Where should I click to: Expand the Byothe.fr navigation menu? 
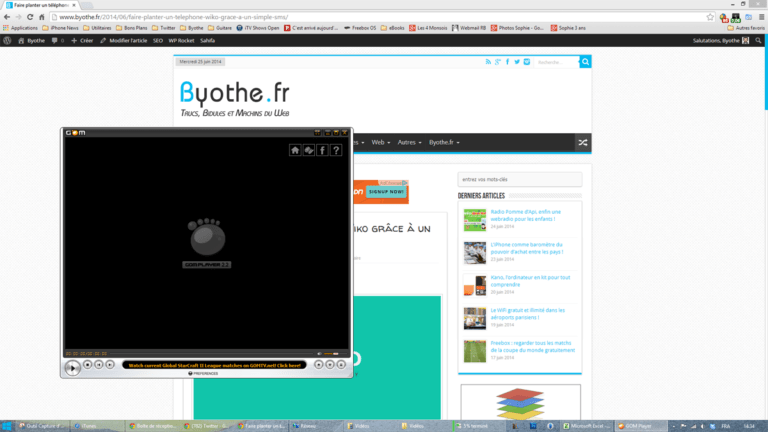[x=443, y=143]
